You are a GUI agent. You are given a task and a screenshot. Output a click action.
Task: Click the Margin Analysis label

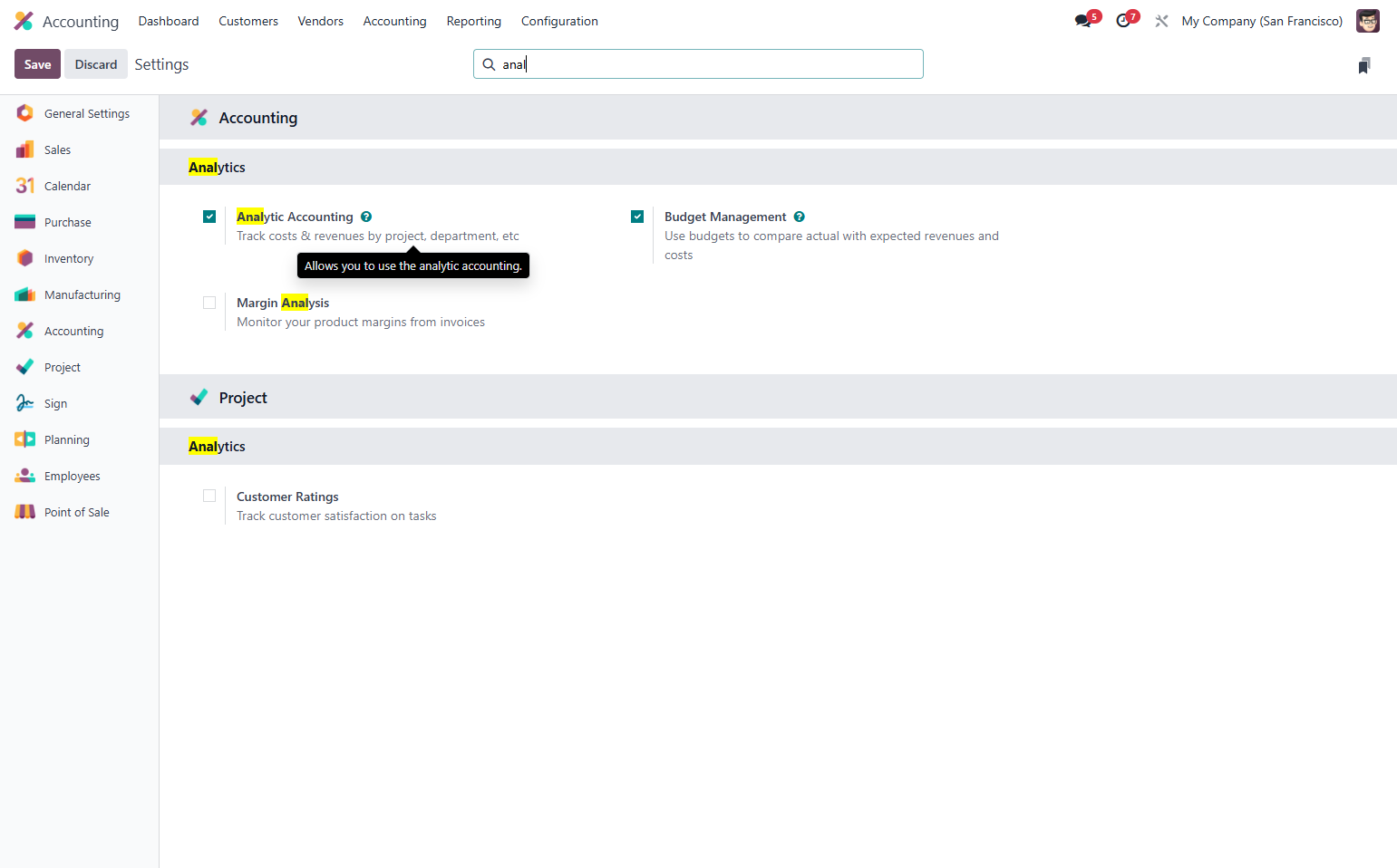283,303
